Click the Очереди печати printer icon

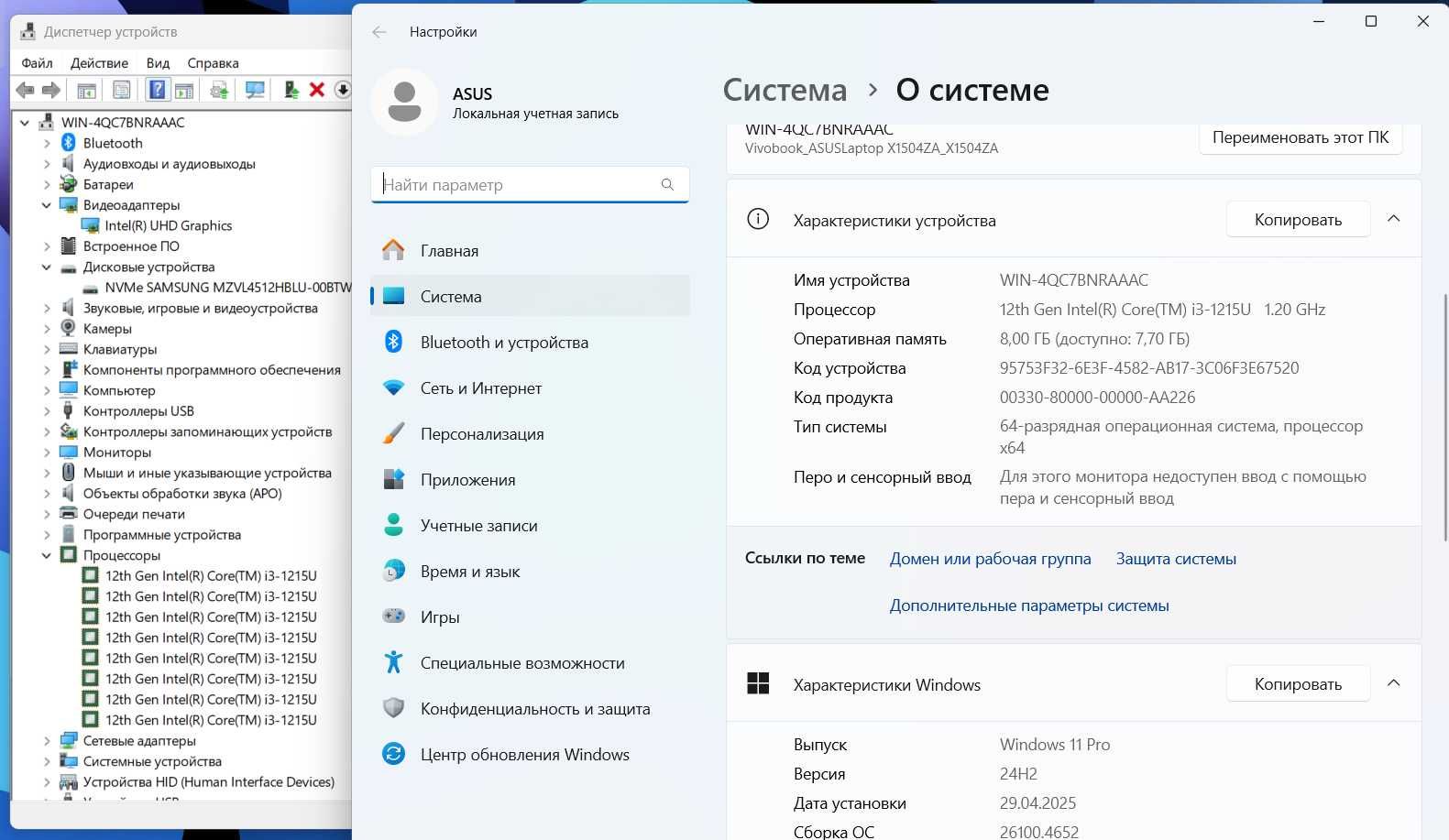[x=68, y=514]
